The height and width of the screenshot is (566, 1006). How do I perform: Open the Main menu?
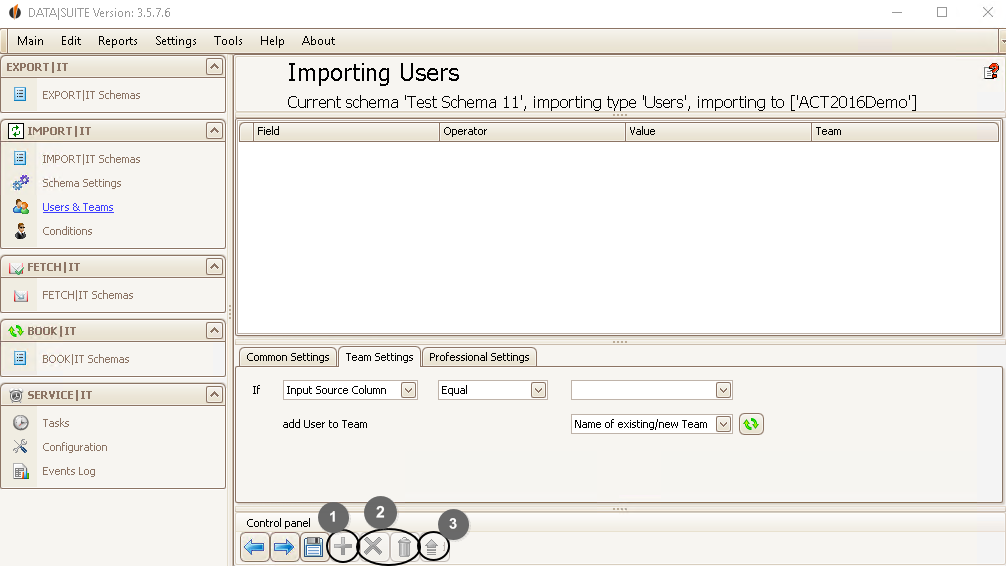(x=30, y=40)
